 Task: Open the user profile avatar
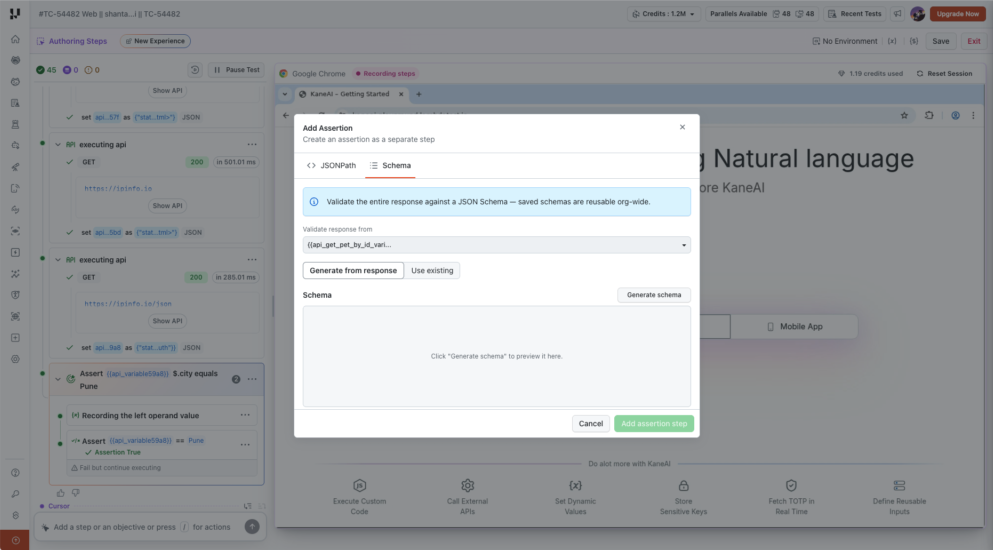tap(917, 14)
